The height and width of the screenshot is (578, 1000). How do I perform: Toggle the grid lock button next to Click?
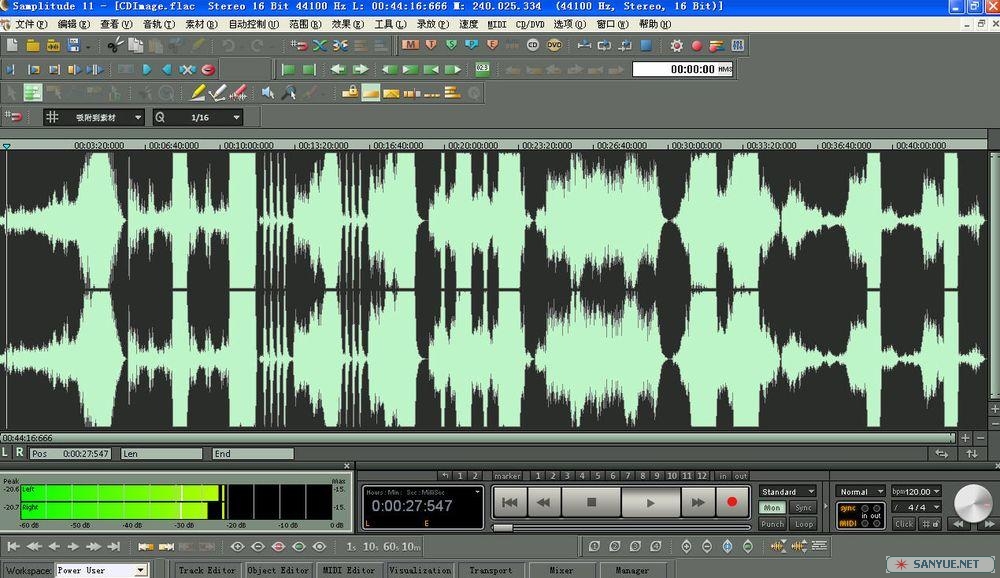click(x=930, y=524)
